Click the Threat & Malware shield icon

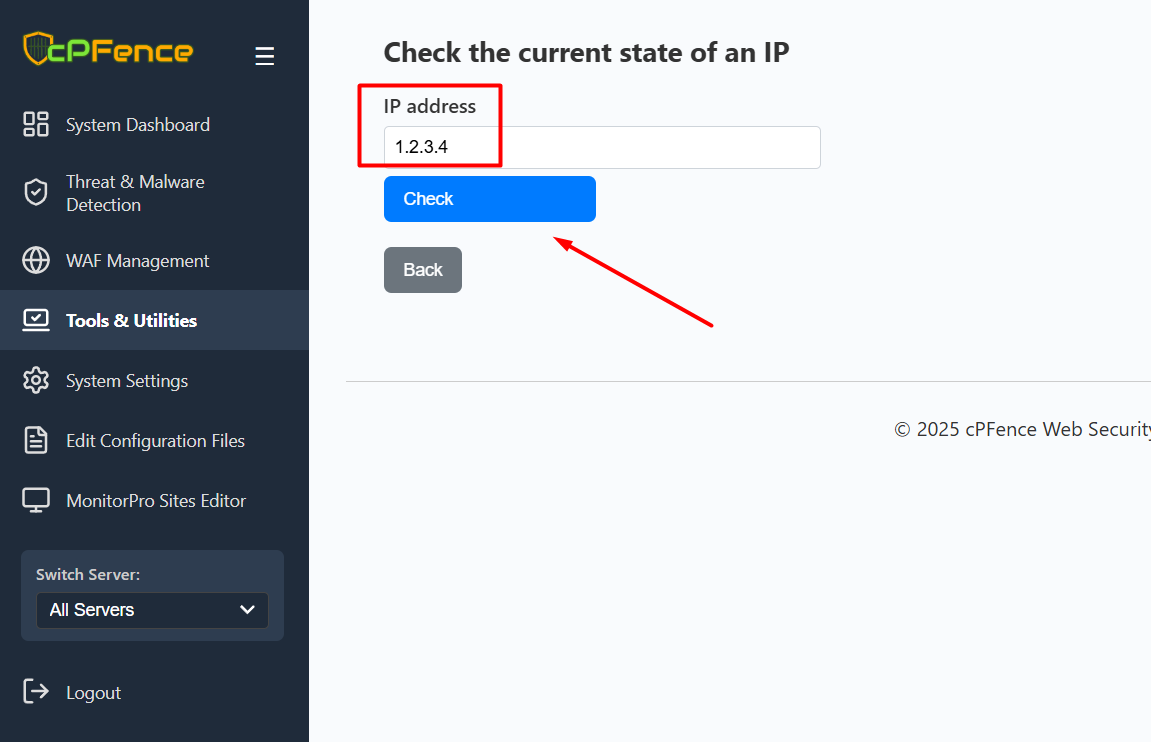(36, 193)
